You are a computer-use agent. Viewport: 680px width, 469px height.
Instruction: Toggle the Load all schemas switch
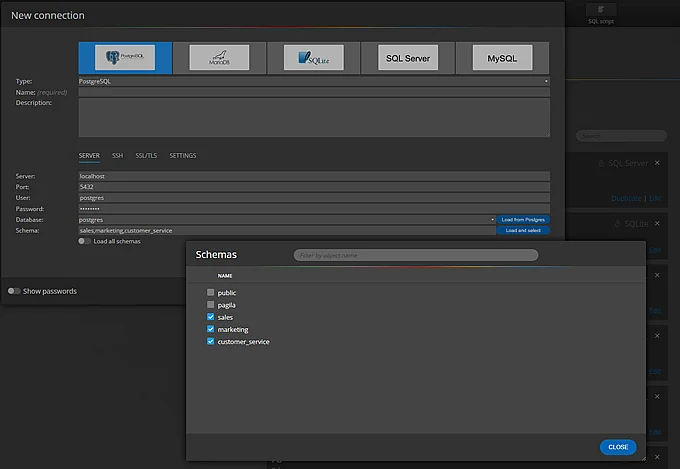(x=84, y=241)
